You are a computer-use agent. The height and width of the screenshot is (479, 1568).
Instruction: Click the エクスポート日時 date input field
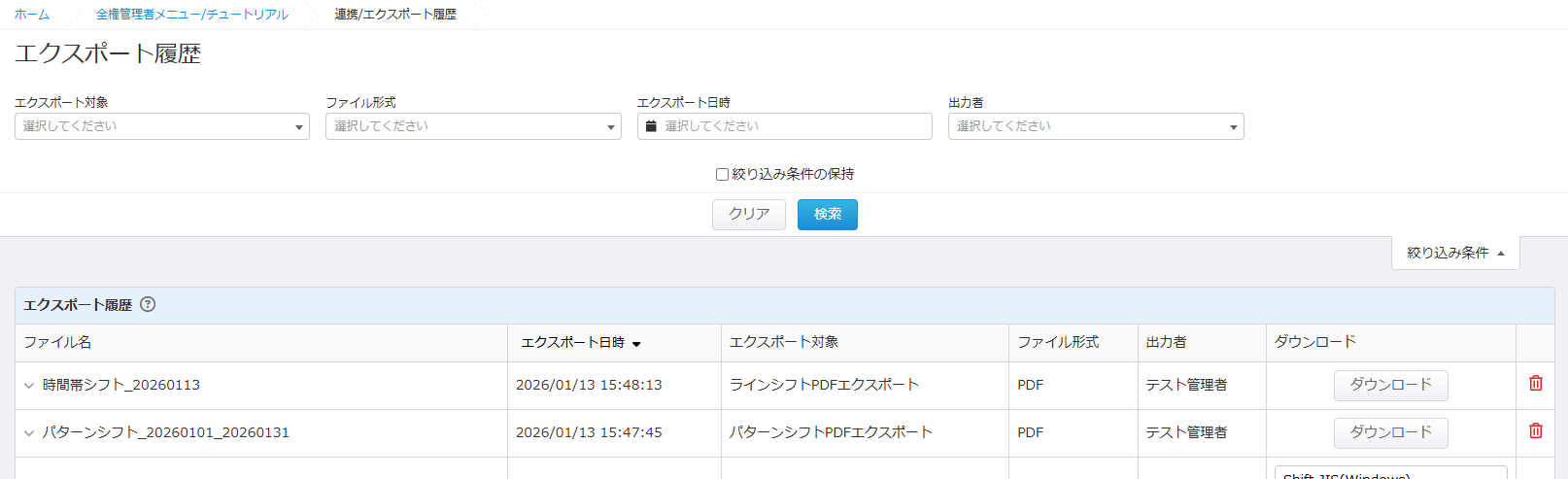tap(792, 126)
